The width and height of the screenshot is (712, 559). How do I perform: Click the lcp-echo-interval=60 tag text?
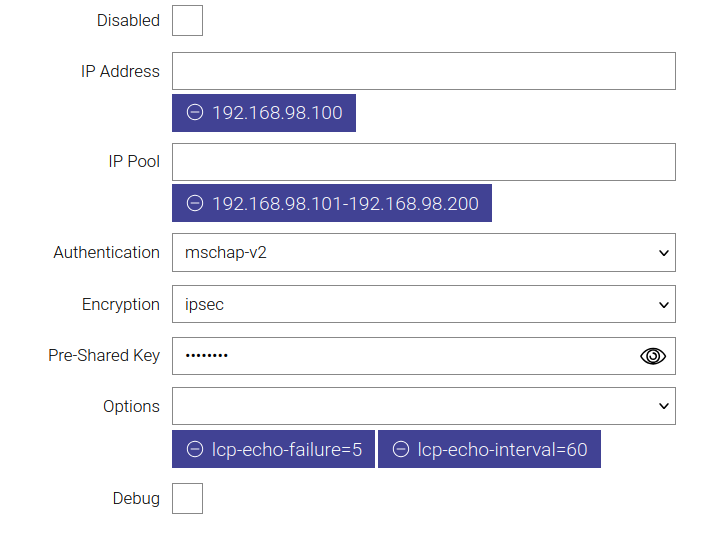point(502,450)
